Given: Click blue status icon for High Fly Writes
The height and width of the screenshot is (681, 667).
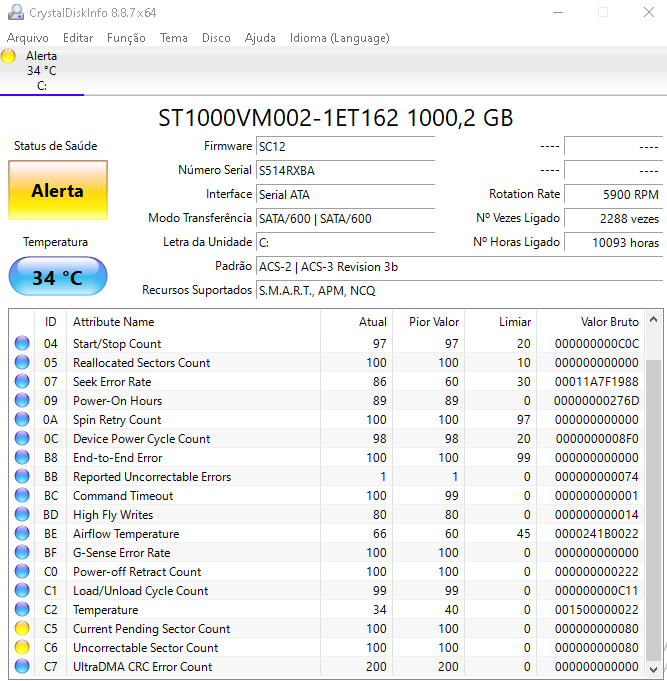Looking at the screenshot, I should pos(22,514).
